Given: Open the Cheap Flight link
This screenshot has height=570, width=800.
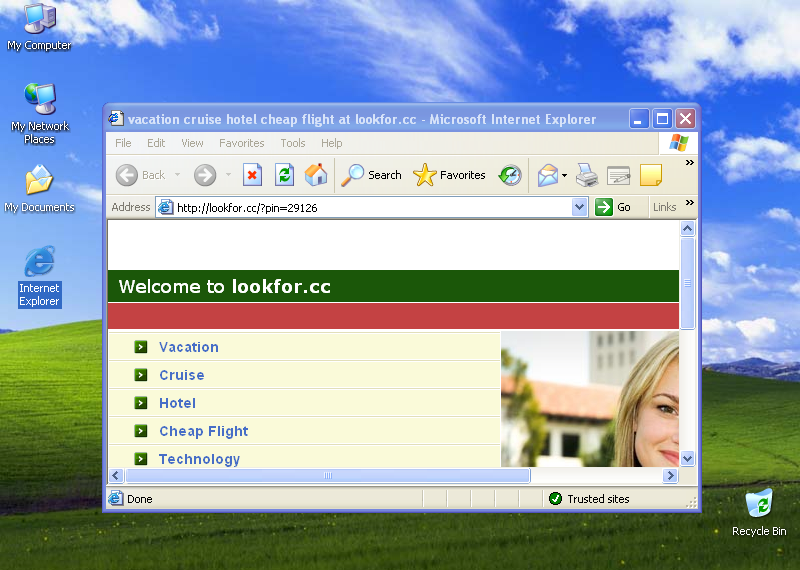Looking at the screenshot, I should pos(204,431).
